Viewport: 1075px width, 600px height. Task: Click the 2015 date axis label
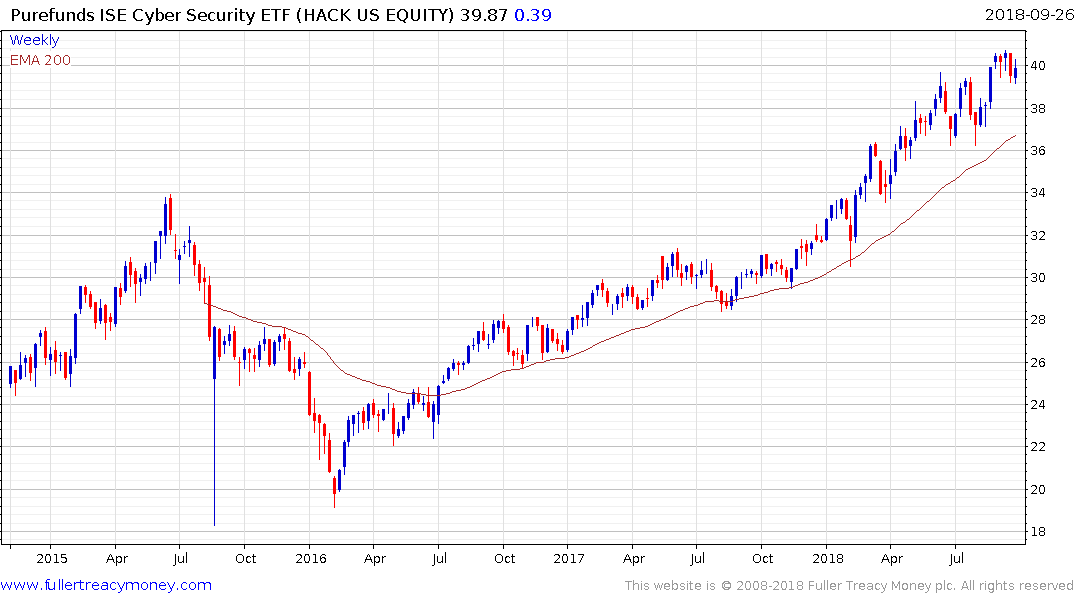click(51, 558)
